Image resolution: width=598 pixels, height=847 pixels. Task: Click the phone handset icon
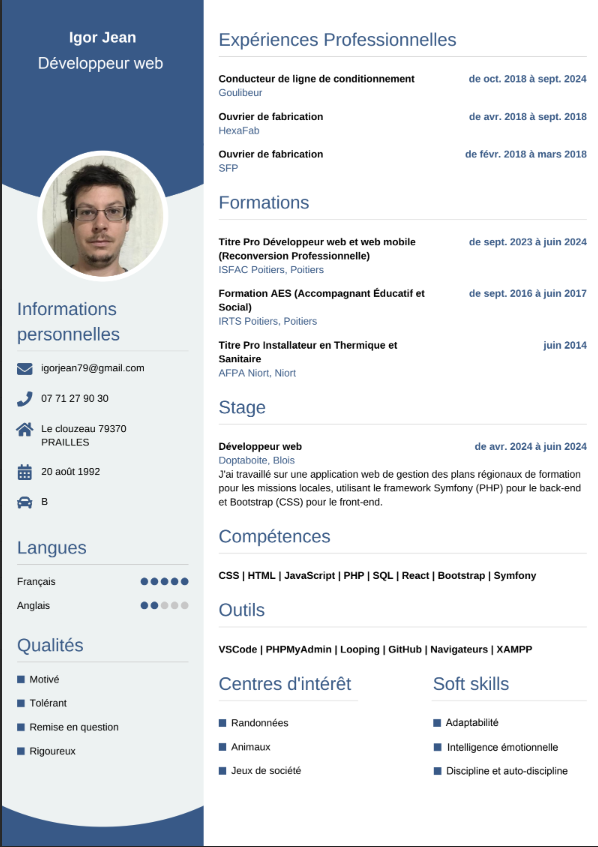(x=25, y=399)
